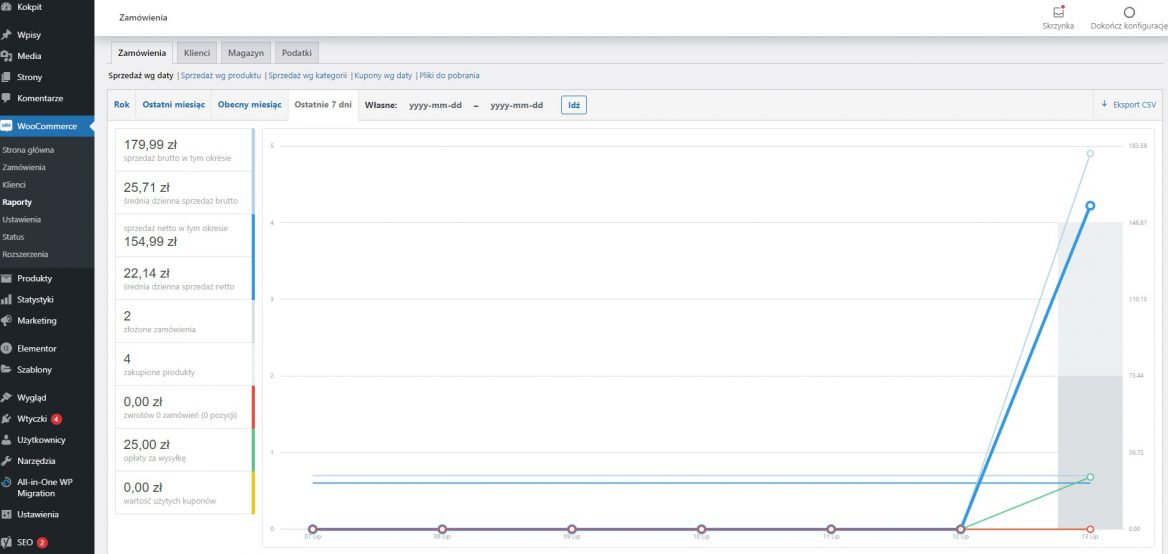This screenshot has width=1168, height=554.
Task: Select the Obecny miesiąc range
Action: tap(250, 104)
